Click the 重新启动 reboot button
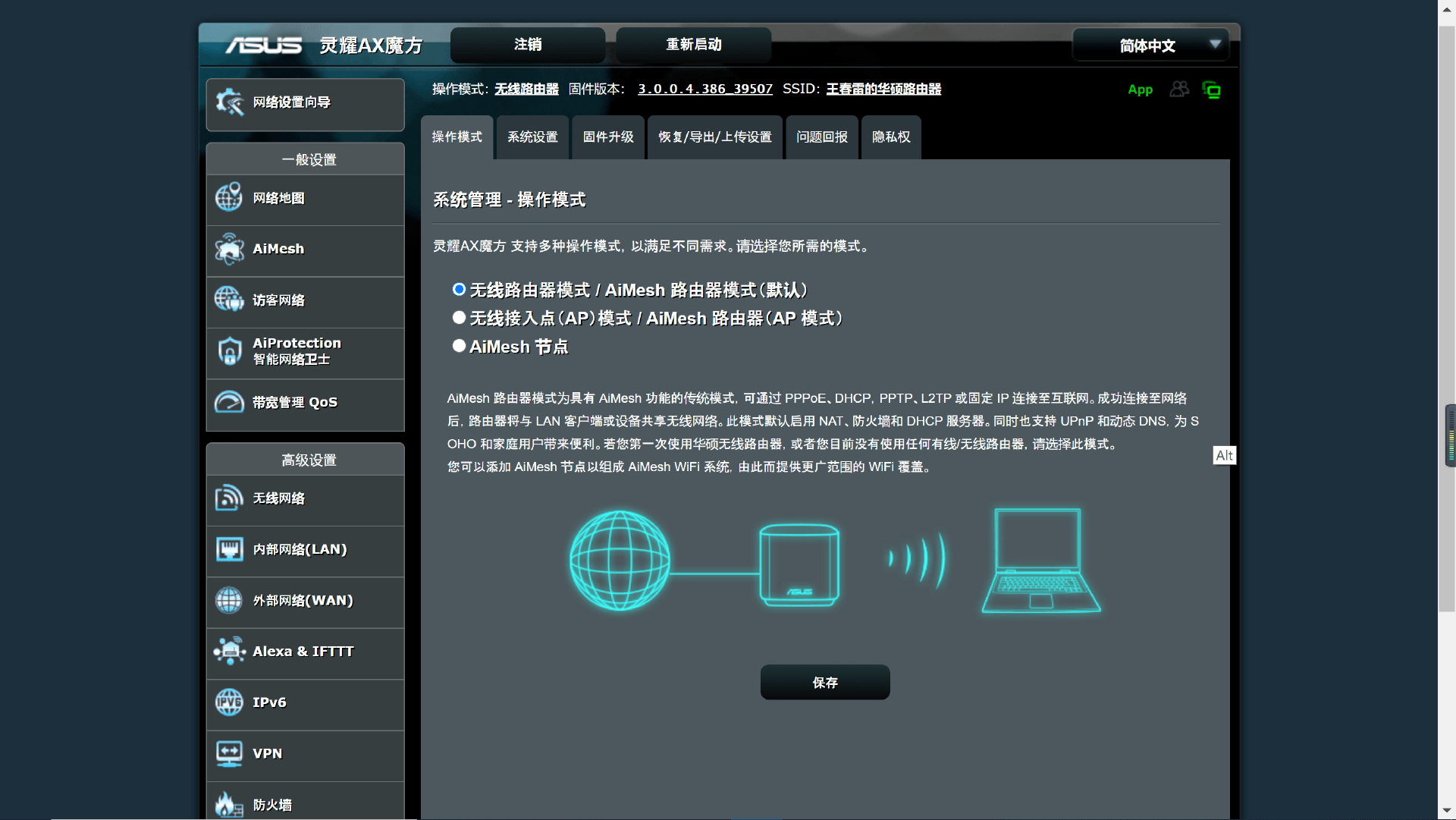1456x820 pixels. click(x=694, y=45)
